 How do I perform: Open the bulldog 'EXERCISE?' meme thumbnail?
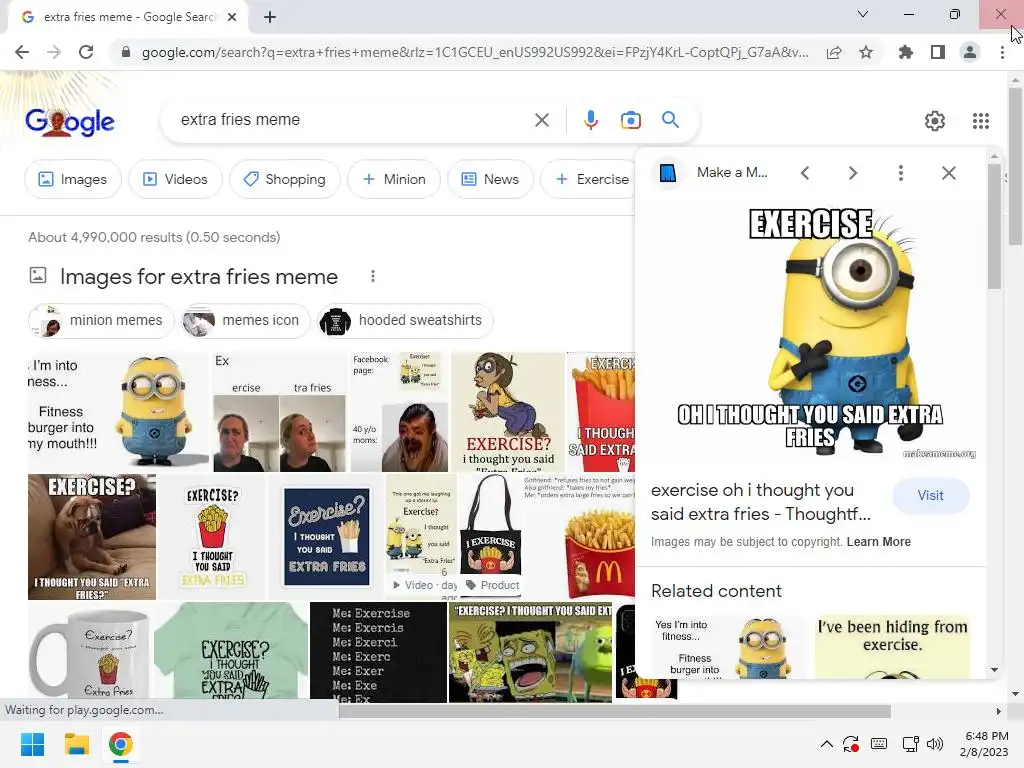[92, 537]
